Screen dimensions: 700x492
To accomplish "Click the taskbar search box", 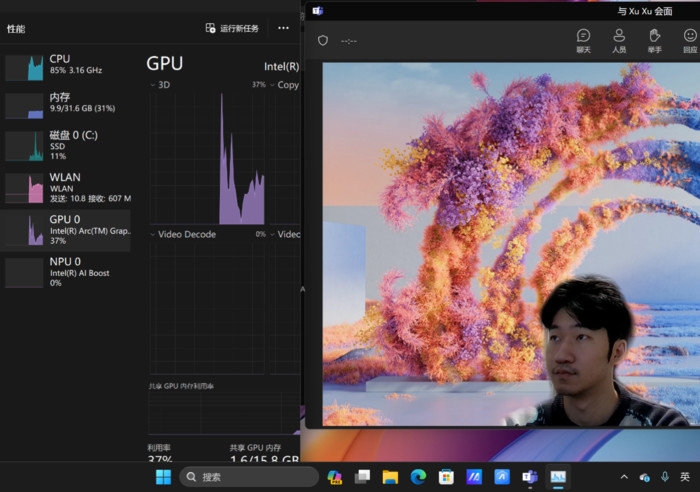I will (250, 477).
